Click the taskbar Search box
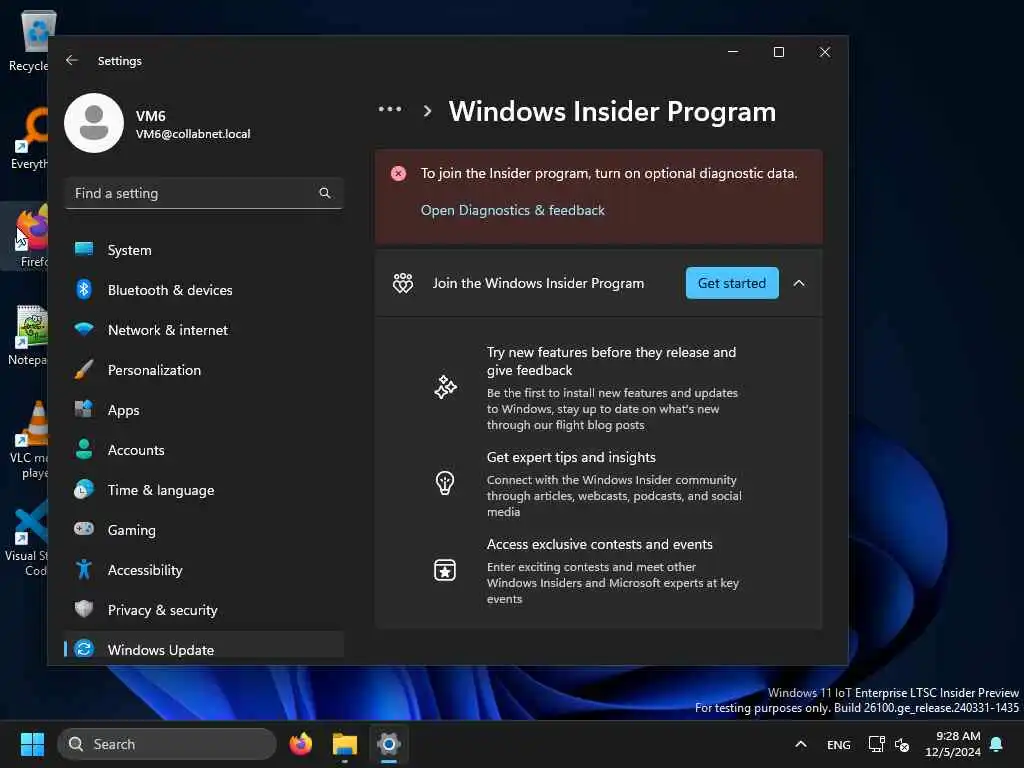Viewport: 1024px width, 768px height. point(167,744)
